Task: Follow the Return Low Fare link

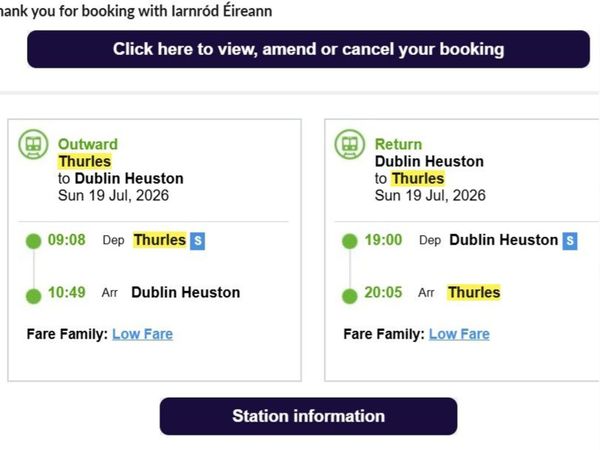Action: 459,334
